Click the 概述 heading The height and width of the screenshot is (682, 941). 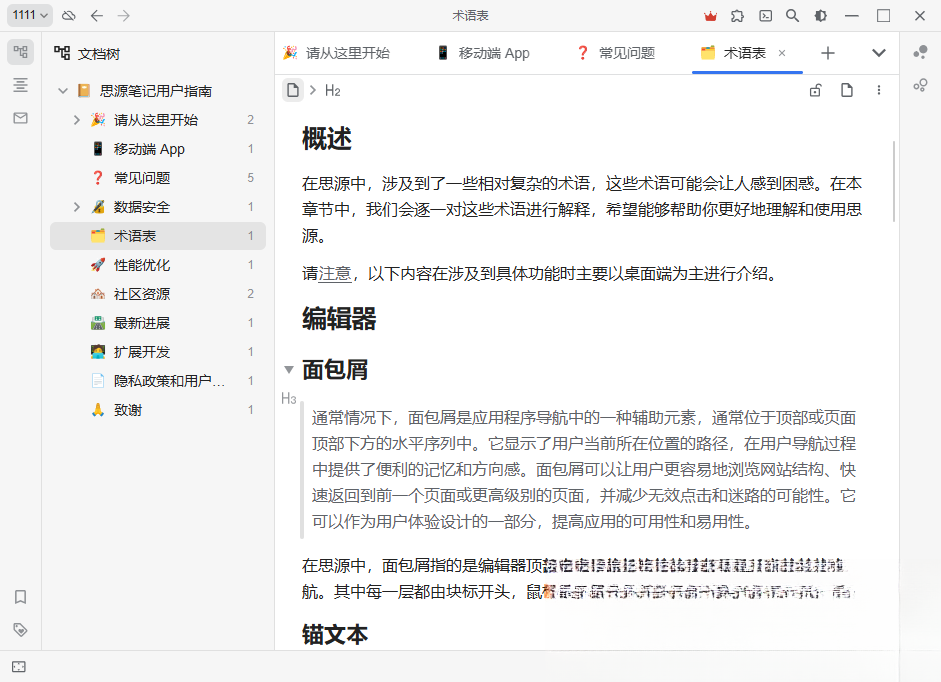point(326,139)
